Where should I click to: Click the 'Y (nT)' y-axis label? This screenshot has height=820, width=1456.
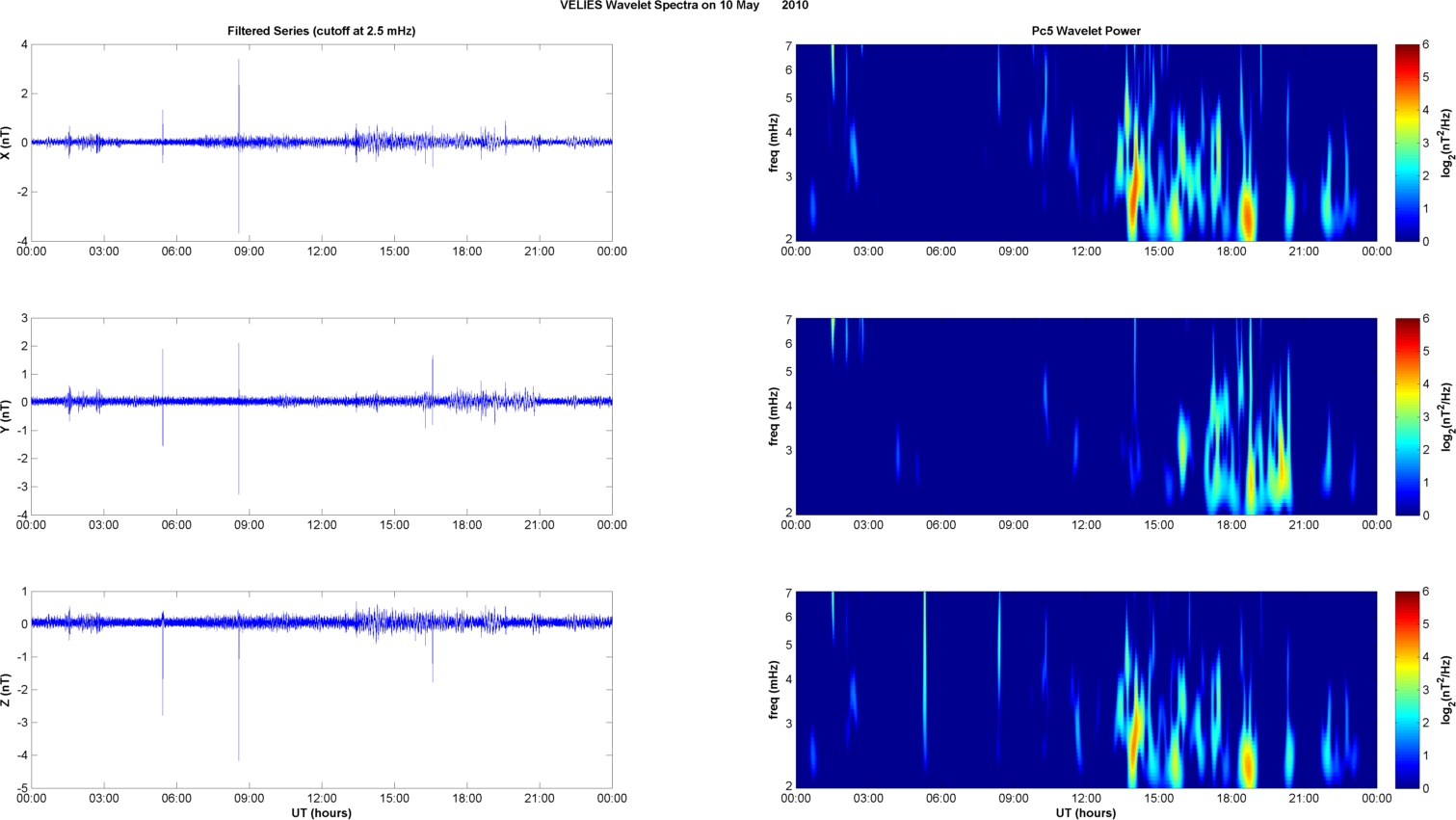tap(7, 416)
